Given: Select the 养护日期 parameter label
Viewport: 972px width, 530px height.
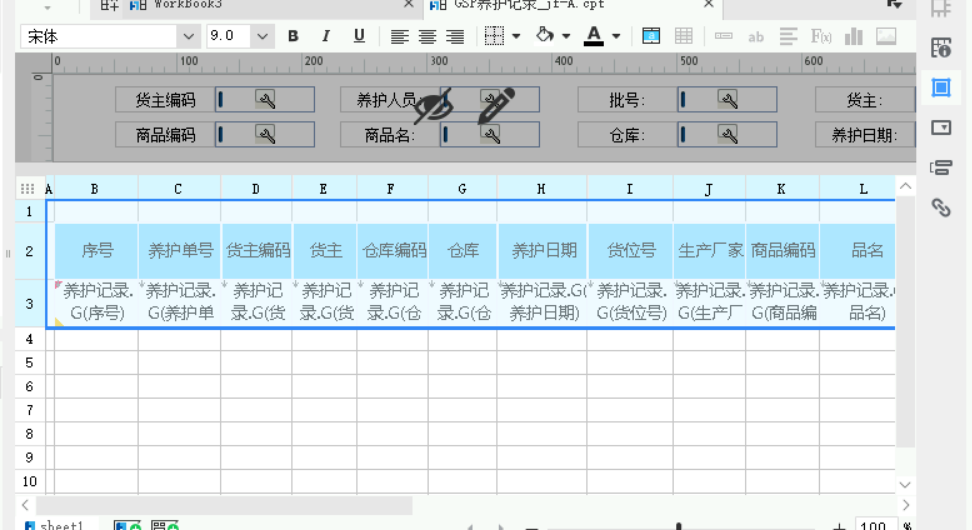Looking at the screenshot, I should 865,135.
